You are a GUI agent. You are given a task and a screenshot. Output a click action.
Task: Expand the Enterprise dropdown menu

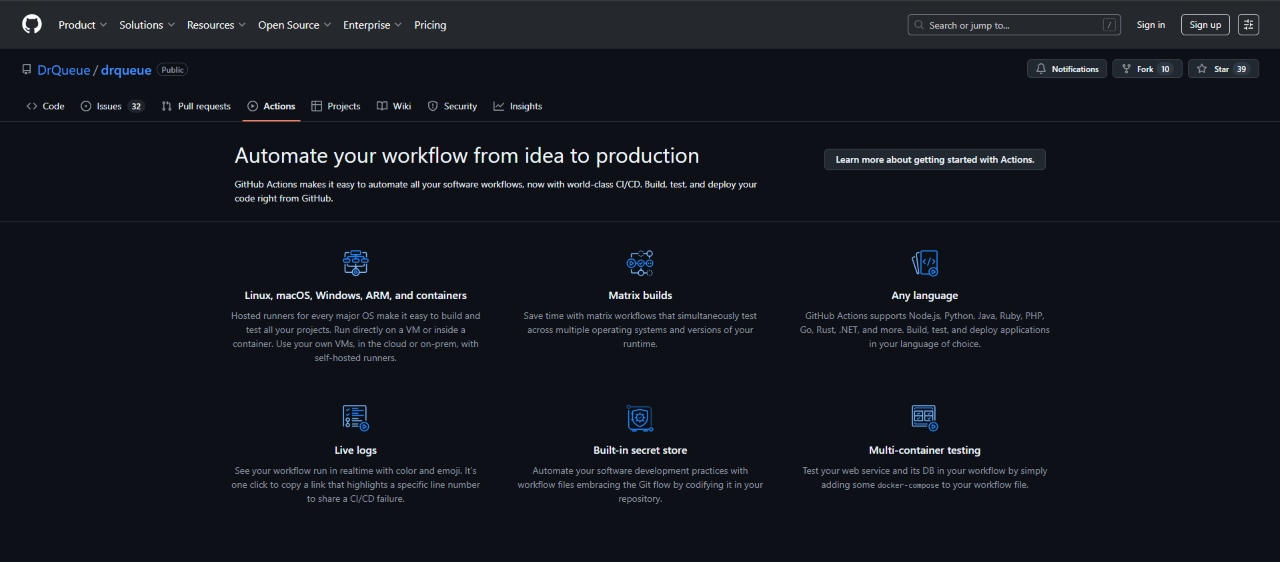[x=372, y=25]
